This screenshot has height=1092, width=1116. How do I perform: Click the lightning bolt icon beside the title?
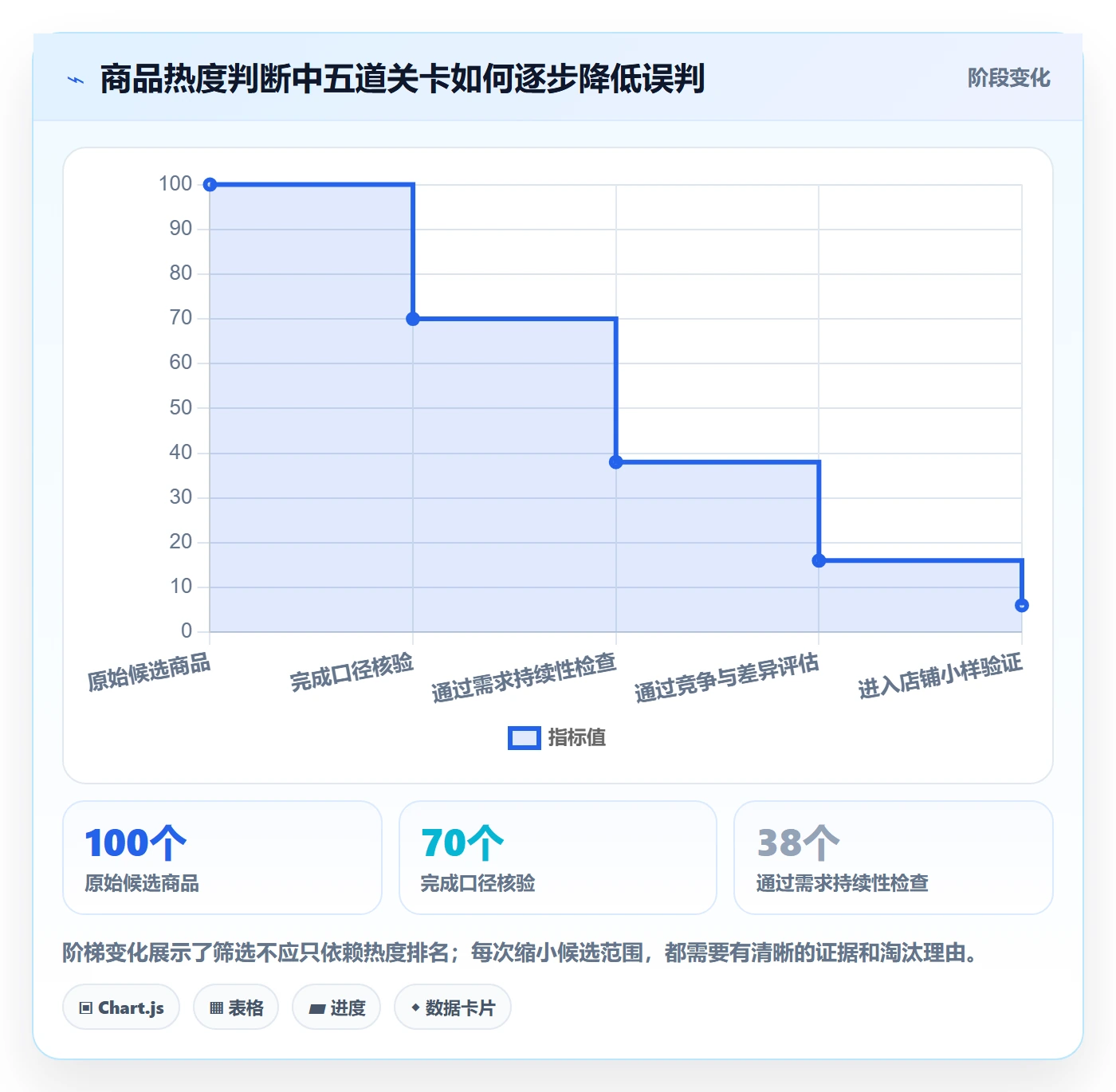coord(76,80)
